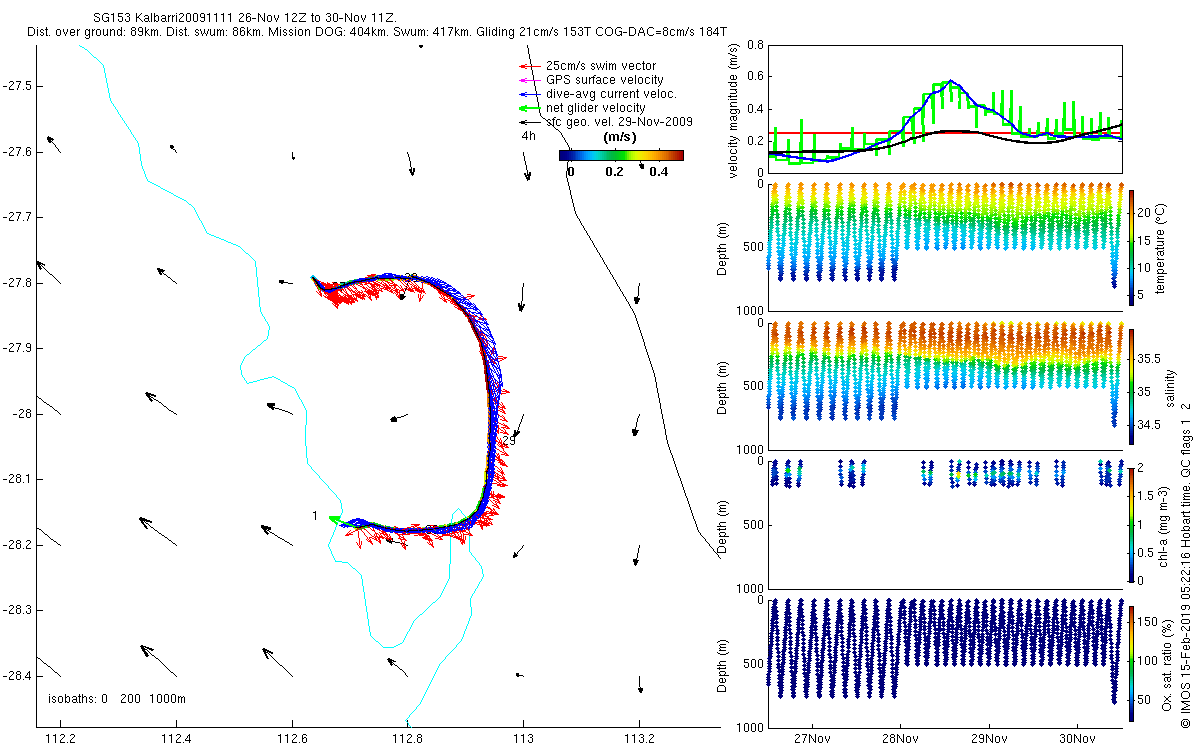Screen dimensions: 1200x750
Task: Click day marker '29' on the glider track
Action: pyautogui.click(x=508, y=440)
